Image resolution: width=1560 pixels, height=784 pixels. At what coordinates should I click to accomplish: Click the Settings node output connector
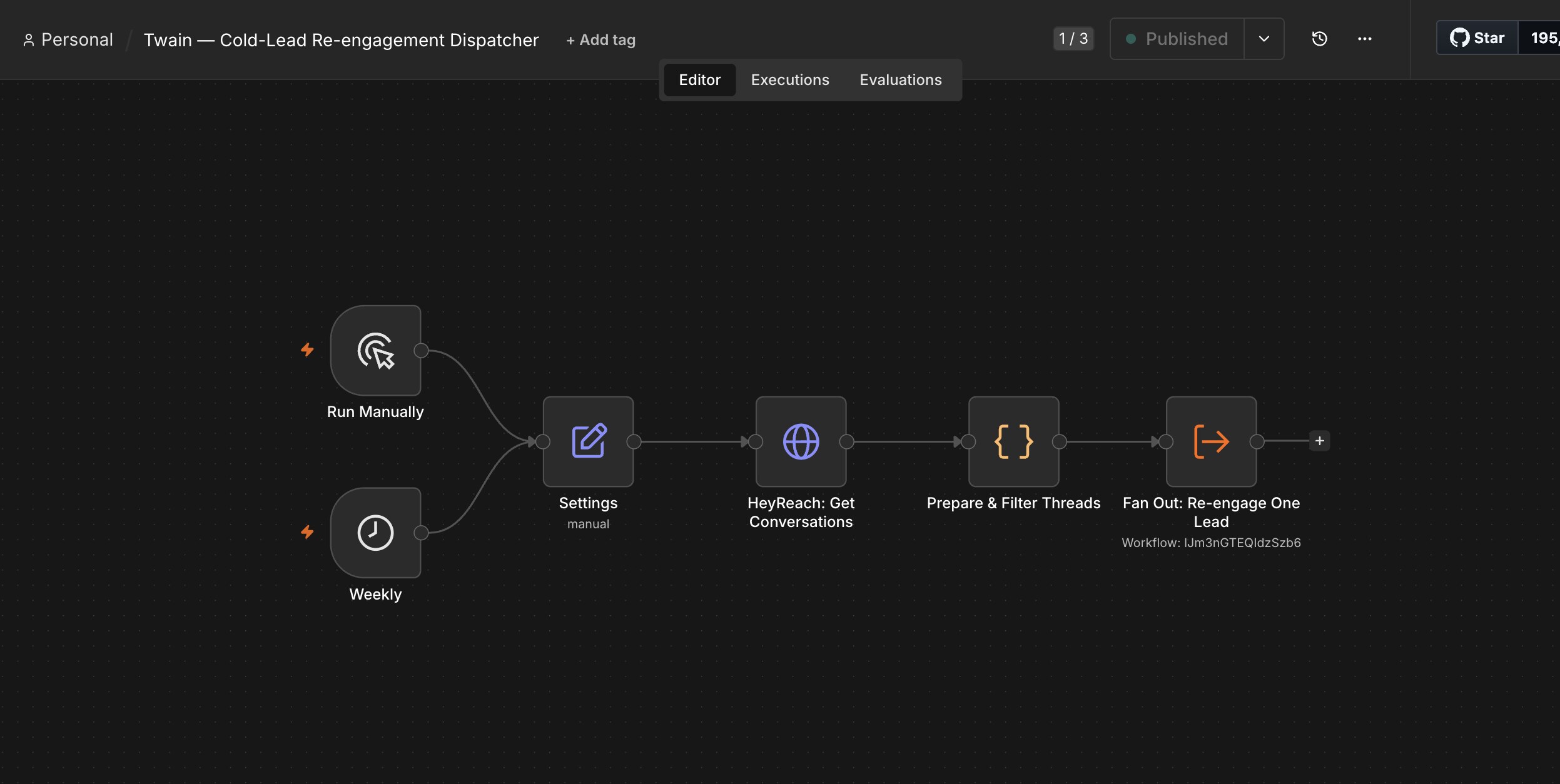click(x=634, y=441)
